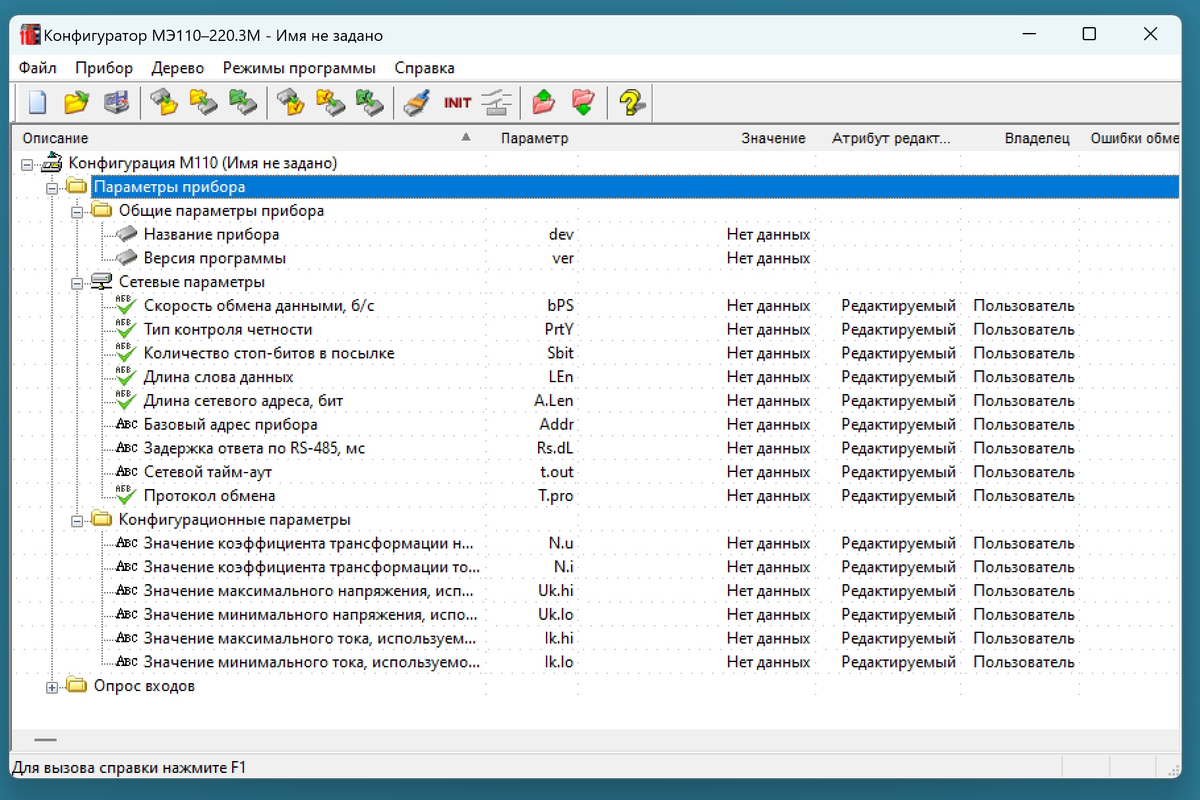Save the configuration with the diskette icon

pos(117,102)
